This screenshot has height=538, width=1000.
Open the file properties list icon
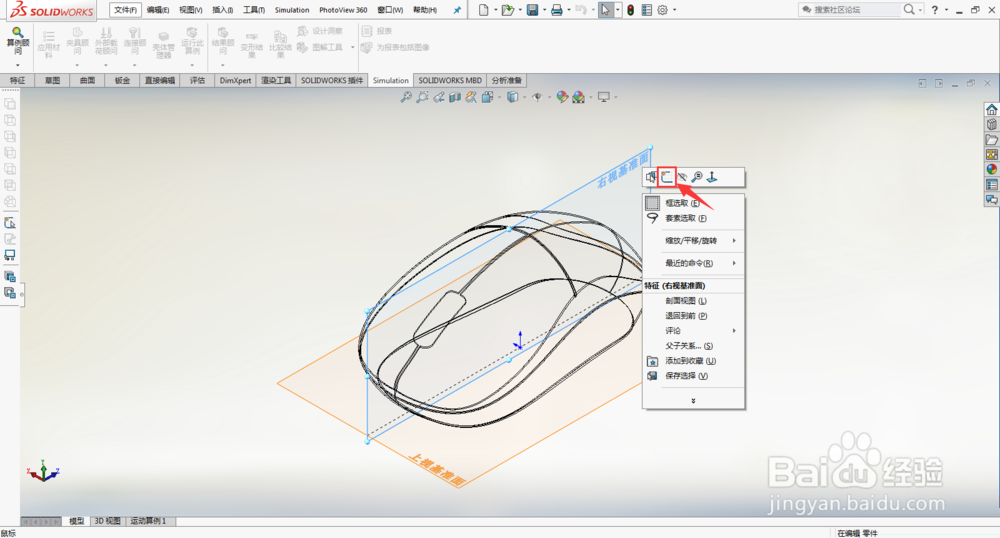647,10
